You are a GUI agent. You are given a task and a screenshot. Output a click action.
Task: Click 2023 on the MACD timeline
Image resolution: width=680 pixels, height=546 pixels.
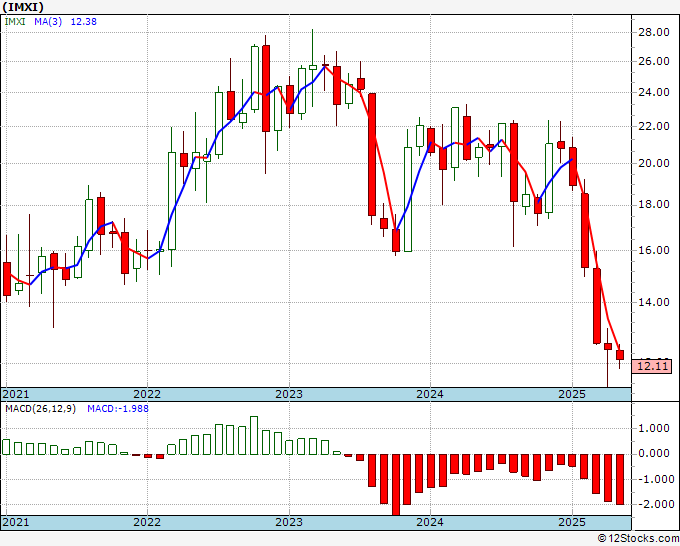click(x=289, y=522)
